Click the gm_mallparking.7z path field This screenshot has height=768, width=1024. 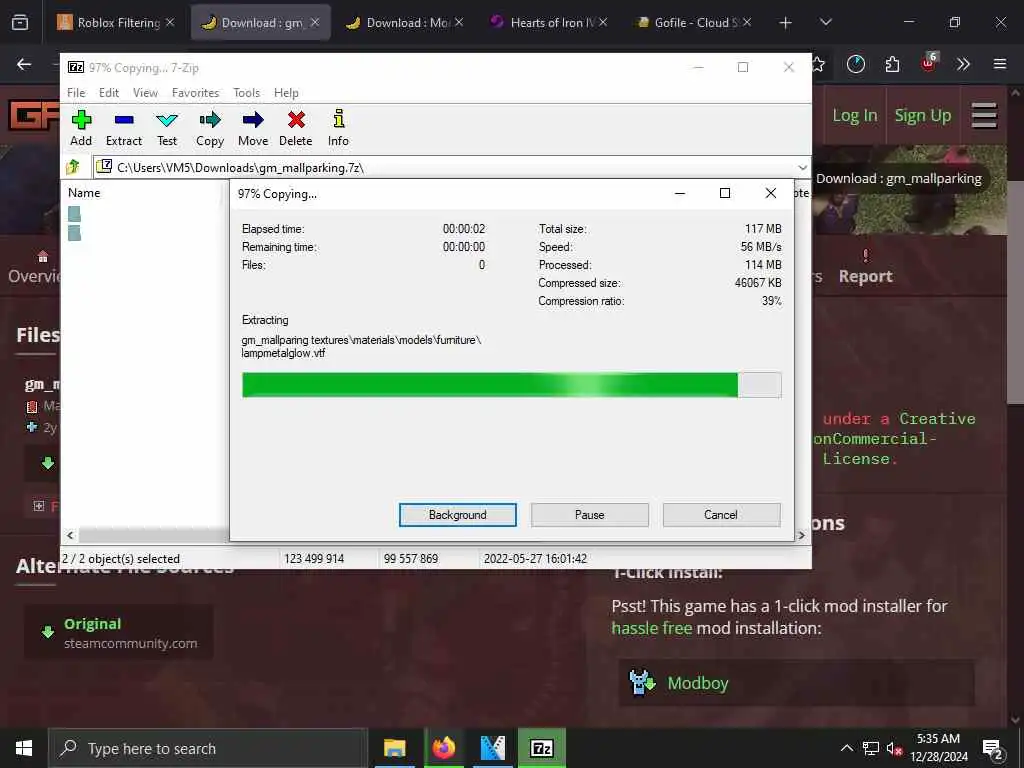click(x=444, y=167)
